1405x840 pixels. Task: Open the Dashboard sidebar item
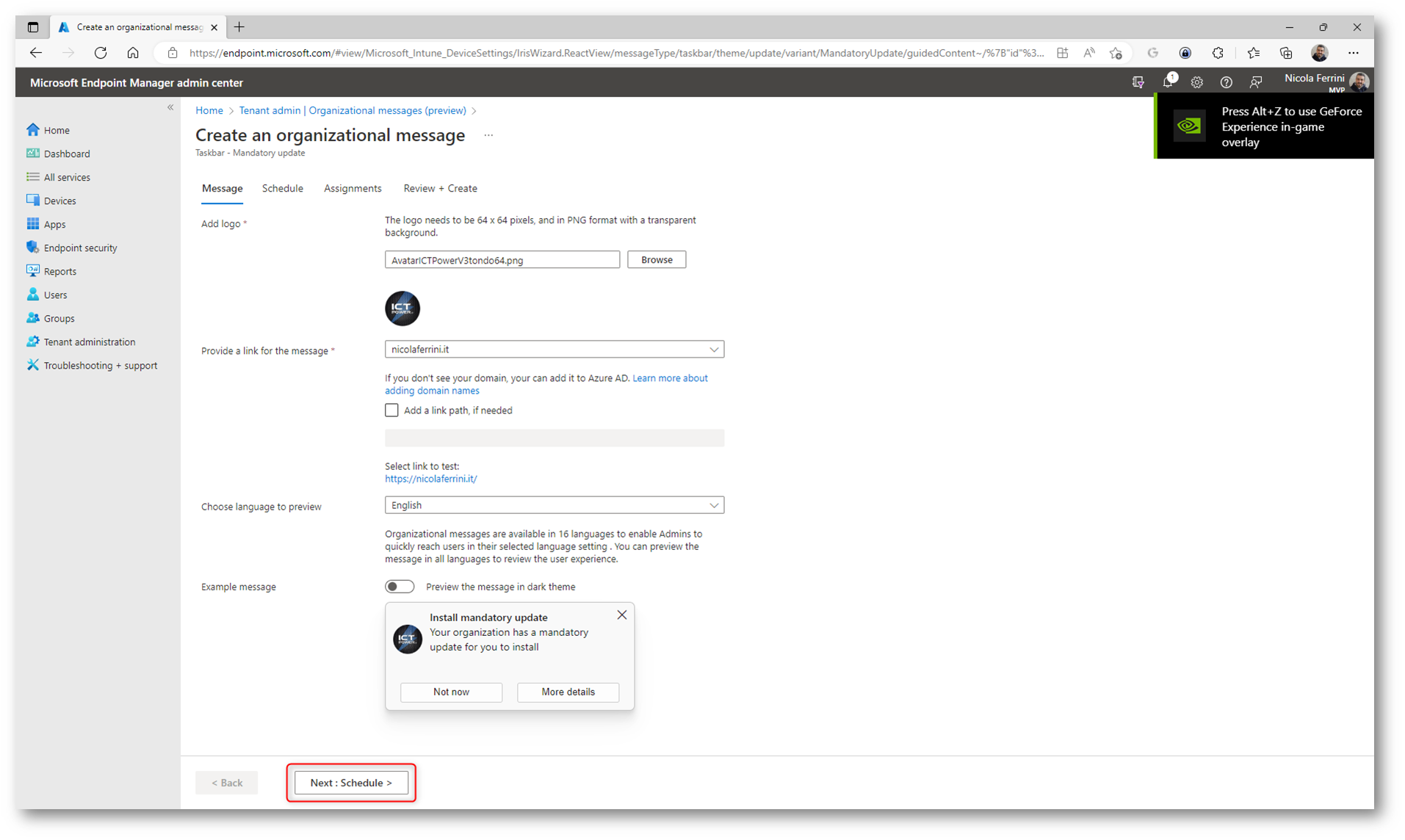[59, 153]
